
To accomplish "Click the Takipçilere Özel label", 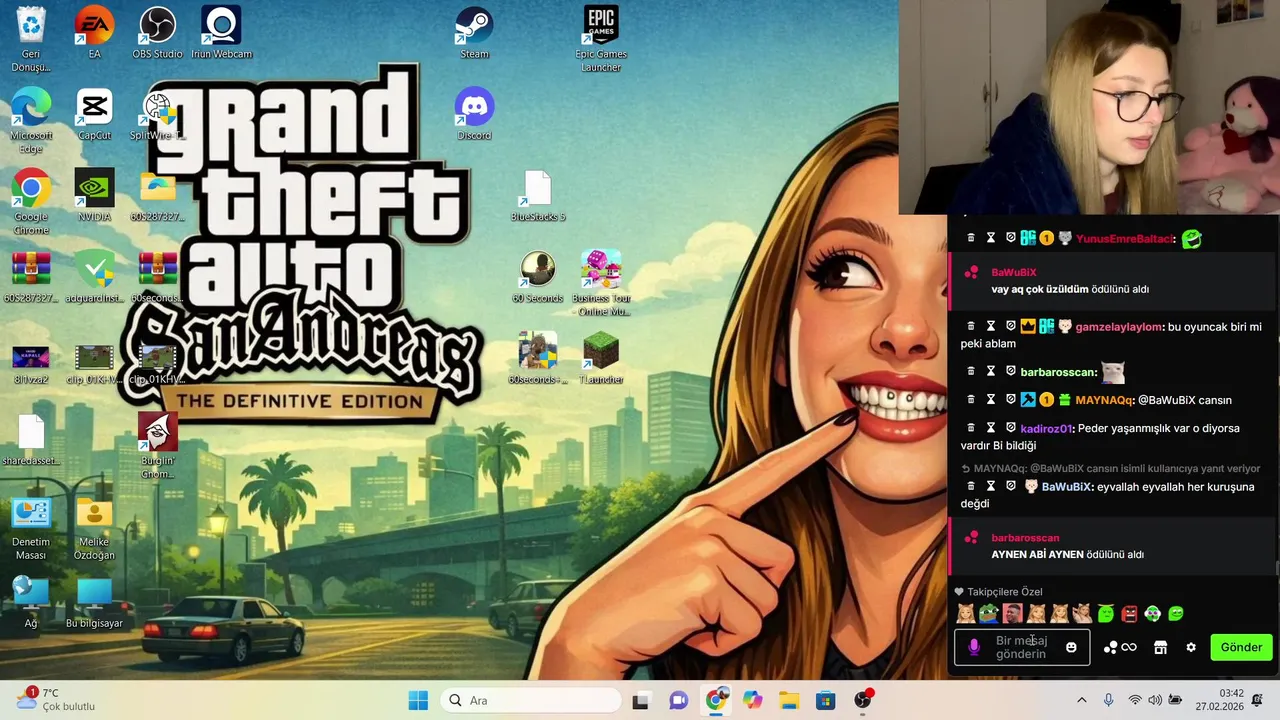I will [1004, 592].
